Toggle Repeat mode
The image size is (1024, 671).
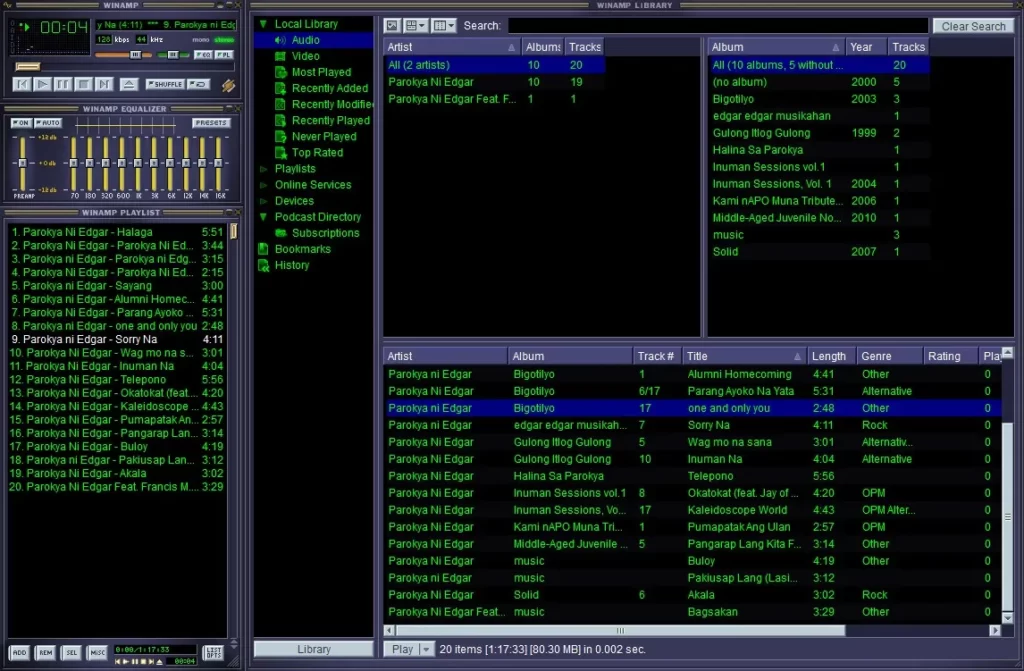click(199, 84)
